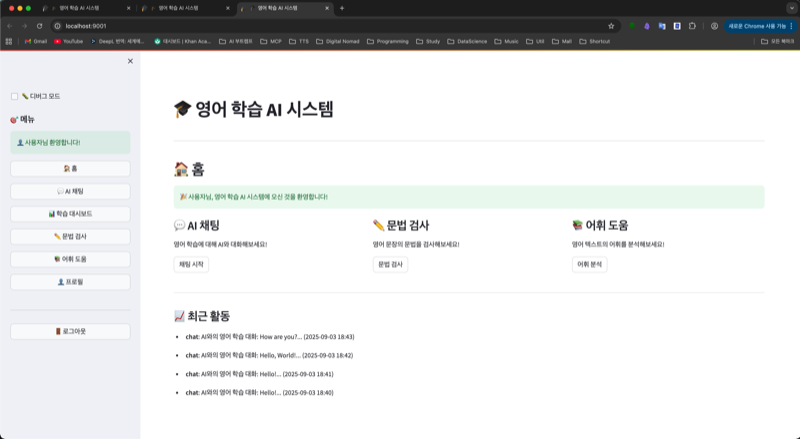Open a new tab with the plus icon

point(342,8)
